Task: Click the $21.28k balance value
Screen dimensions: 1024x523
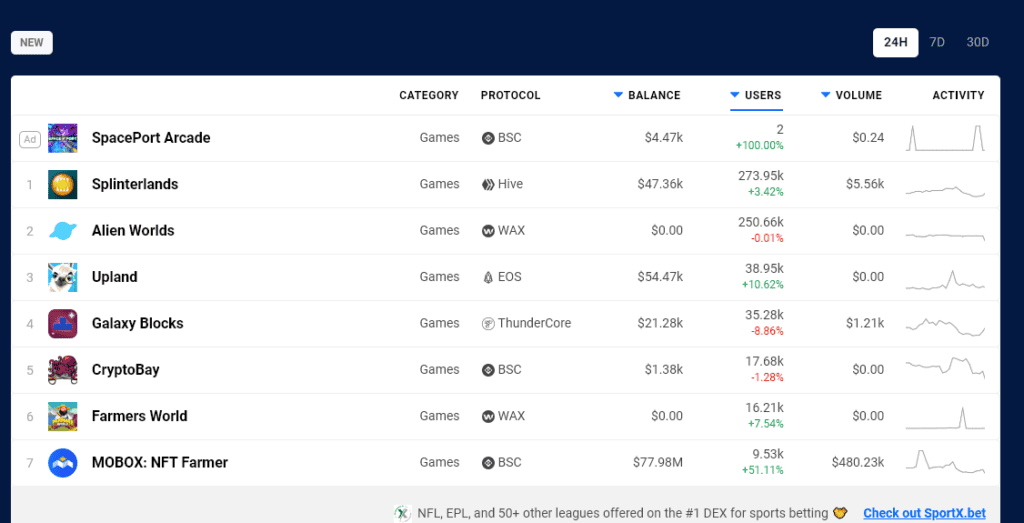Action: point(660,324)
